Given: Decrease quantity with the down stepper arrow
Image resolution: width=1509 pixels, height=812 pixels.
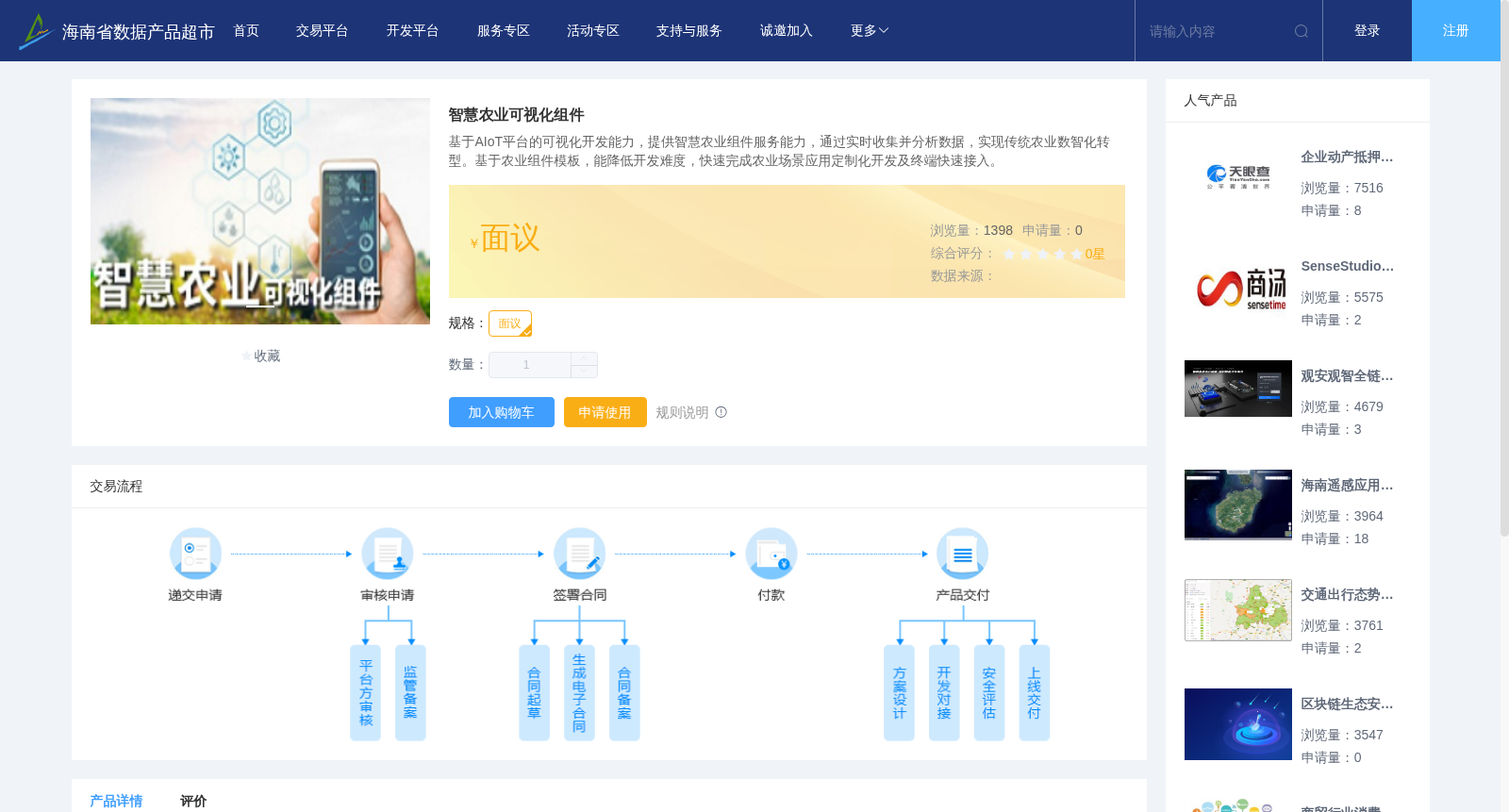Looking at the screenshot, I should pos(584,372).
